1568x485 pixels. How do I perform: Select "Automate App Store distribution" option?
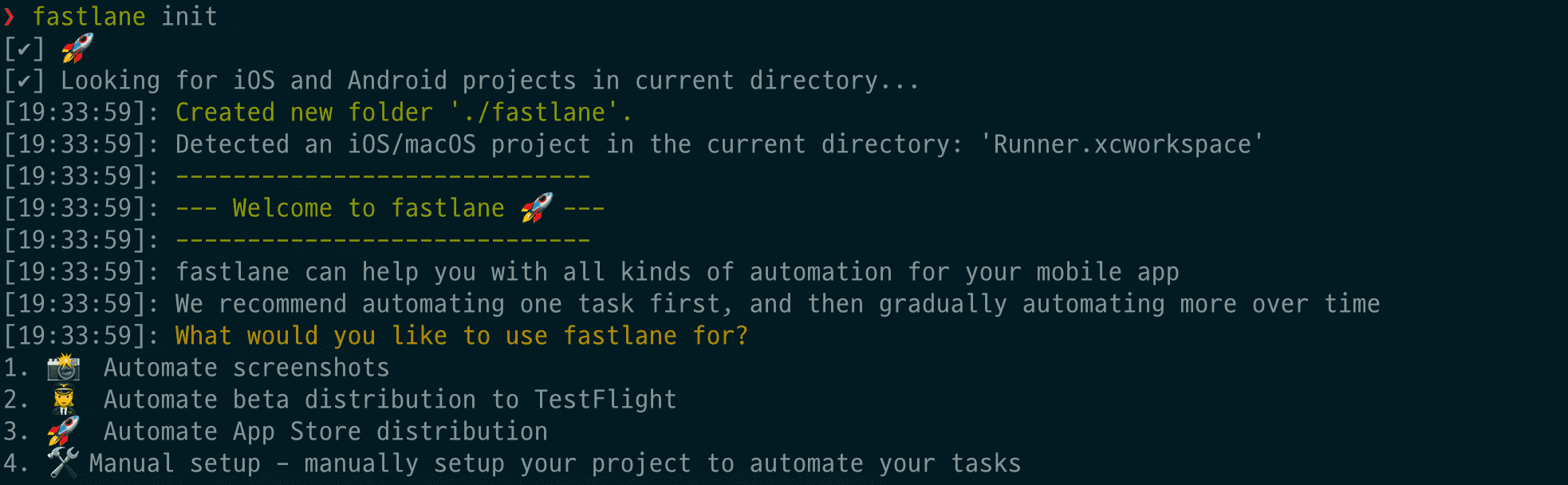click(x=325, y=432)
